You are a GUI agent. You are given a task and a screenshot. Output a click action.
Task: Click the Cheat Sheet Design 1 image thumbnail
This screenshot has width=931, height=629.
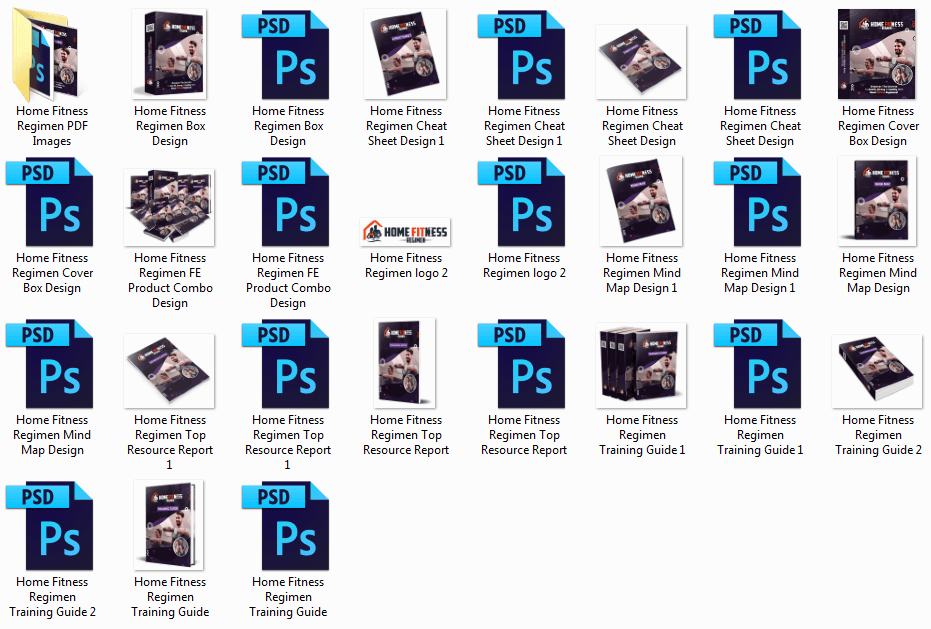tap(406, 55)
